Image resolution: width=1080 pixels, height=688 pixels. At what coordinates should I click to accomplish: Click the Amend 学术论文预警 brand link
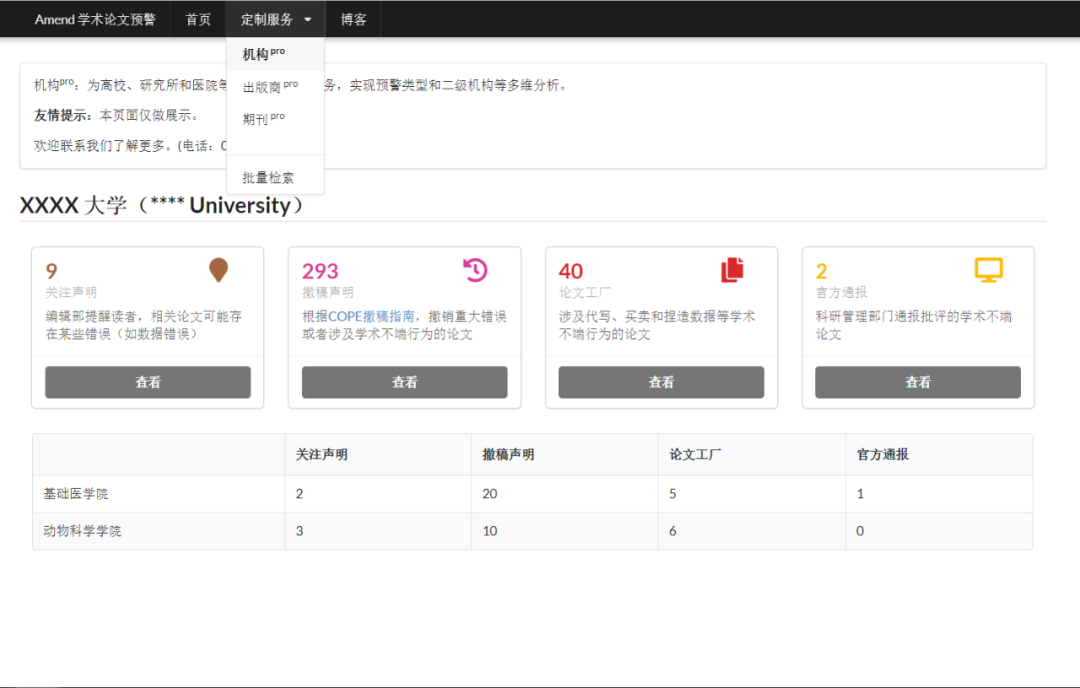coord(95,19)
